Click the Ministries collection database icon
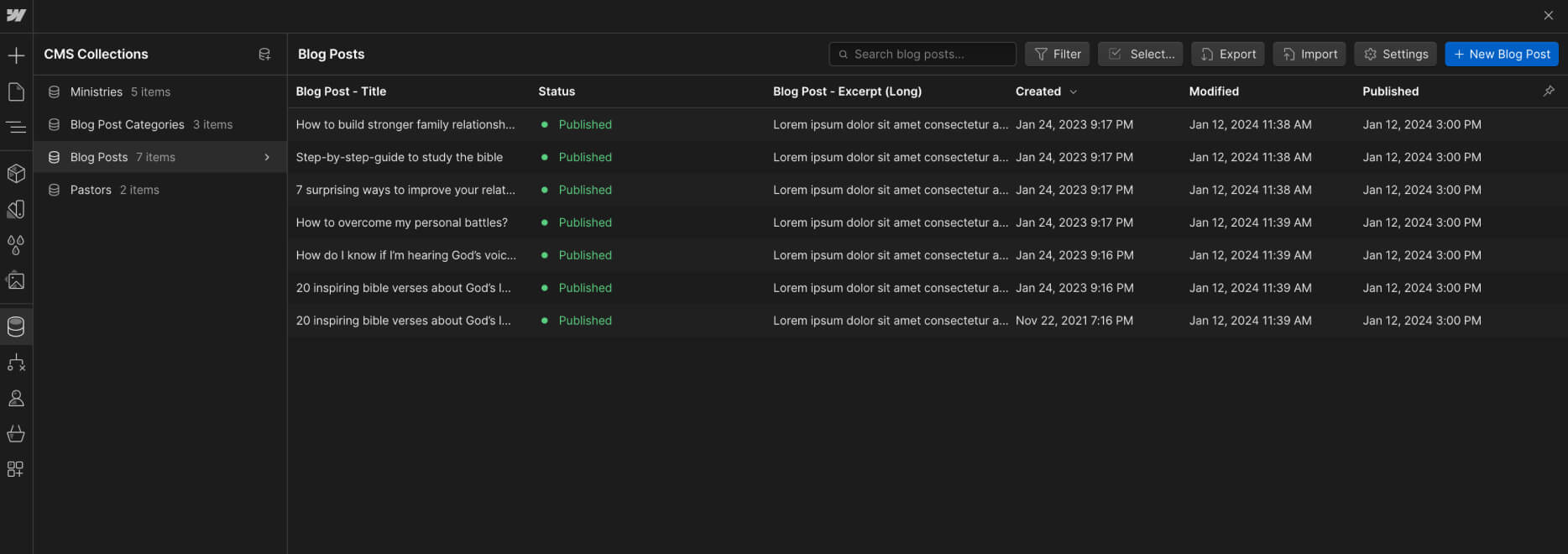 tap(55, 91)
